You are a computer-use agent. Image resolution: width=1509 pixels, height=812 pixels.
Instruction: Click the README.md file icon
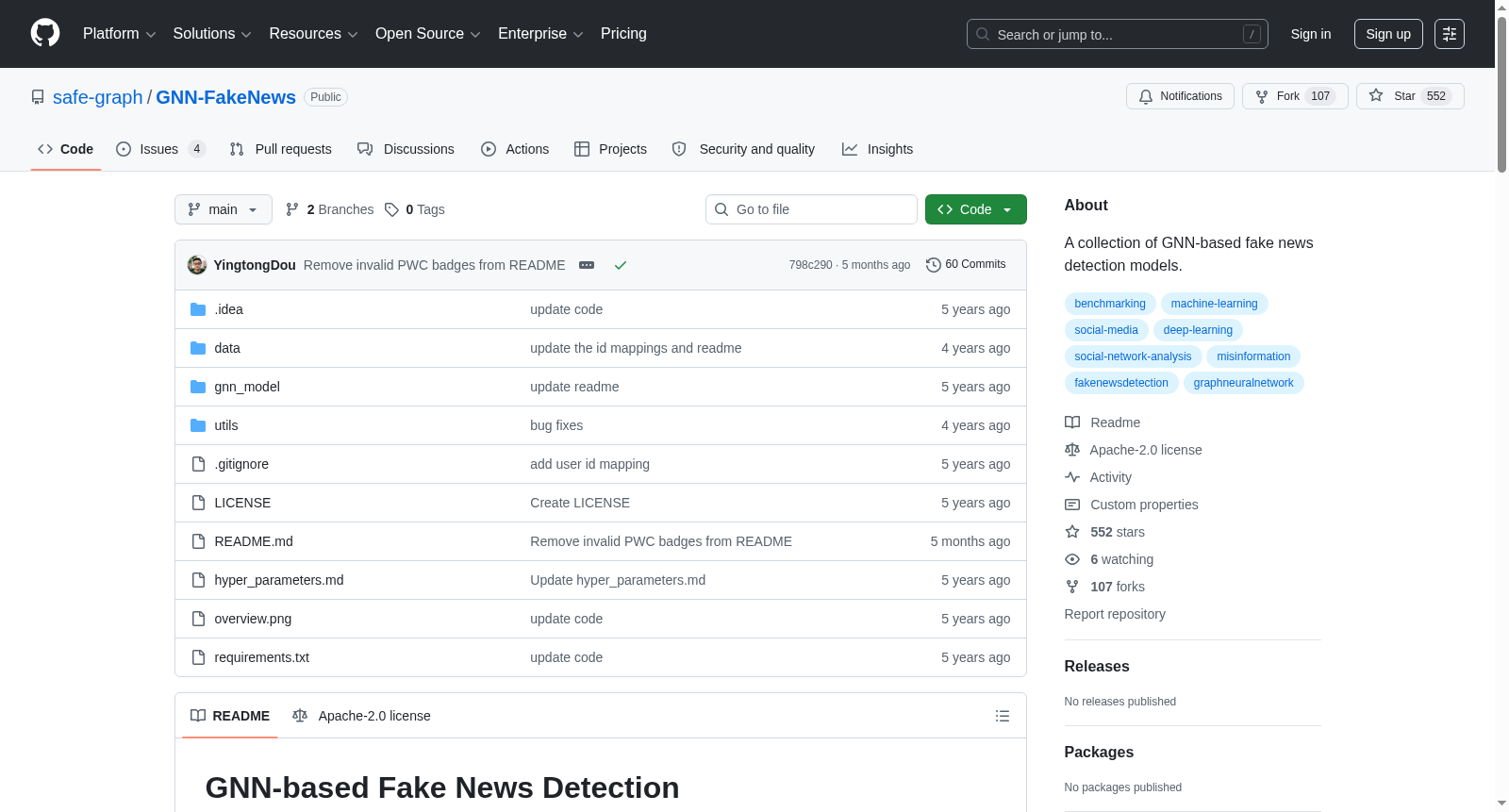click(x=198, y=541)
